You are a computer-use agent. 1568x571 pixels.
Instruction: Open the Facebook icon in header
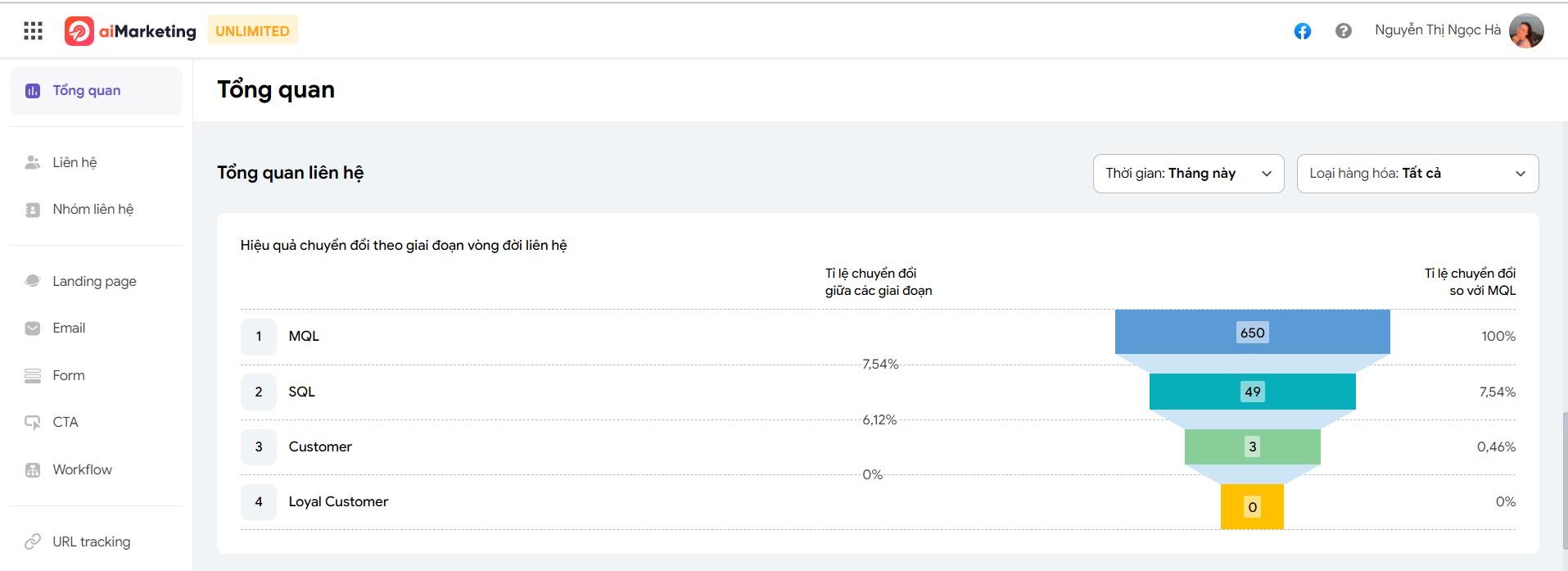pyautogui.click(x=1302, y=31)
